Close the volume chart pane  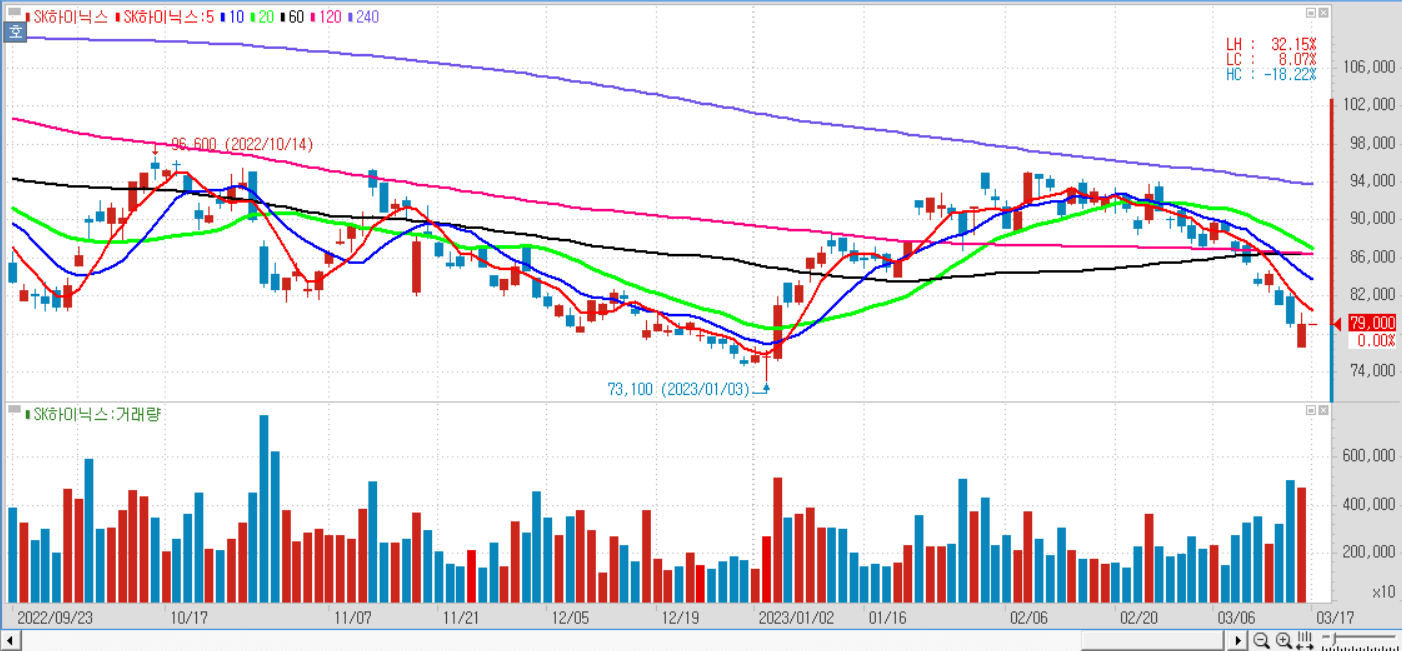pos(1324,410)
